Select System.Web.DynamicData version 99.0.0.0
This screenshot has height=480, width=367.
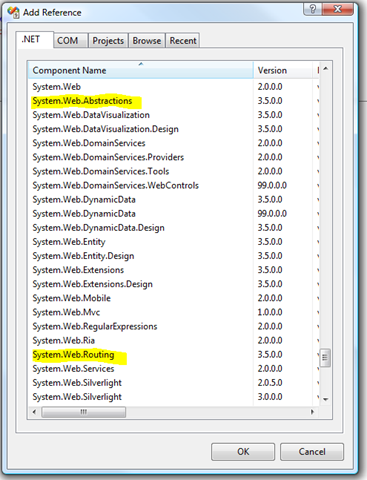tap(173, 214)
